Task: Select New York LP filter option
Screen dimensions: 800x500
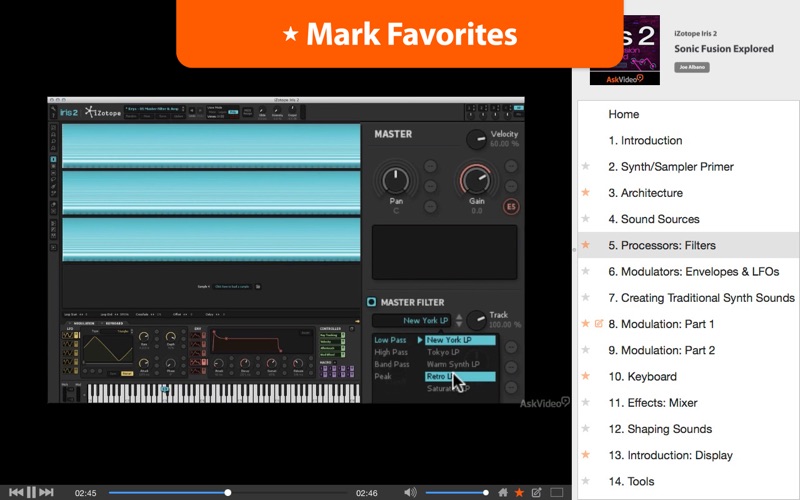Action: (x=460, y=340)
